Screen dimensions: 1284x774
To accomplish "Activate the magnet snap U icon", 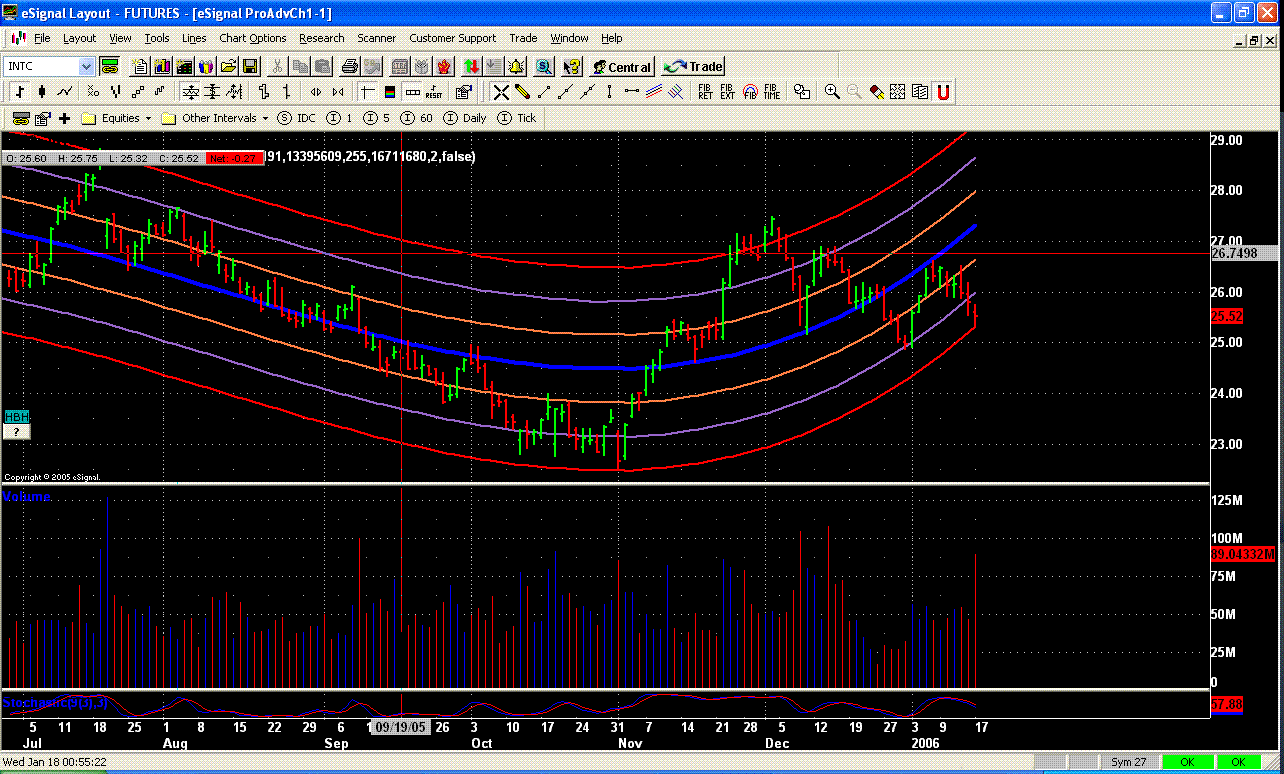I will [943, 91].
